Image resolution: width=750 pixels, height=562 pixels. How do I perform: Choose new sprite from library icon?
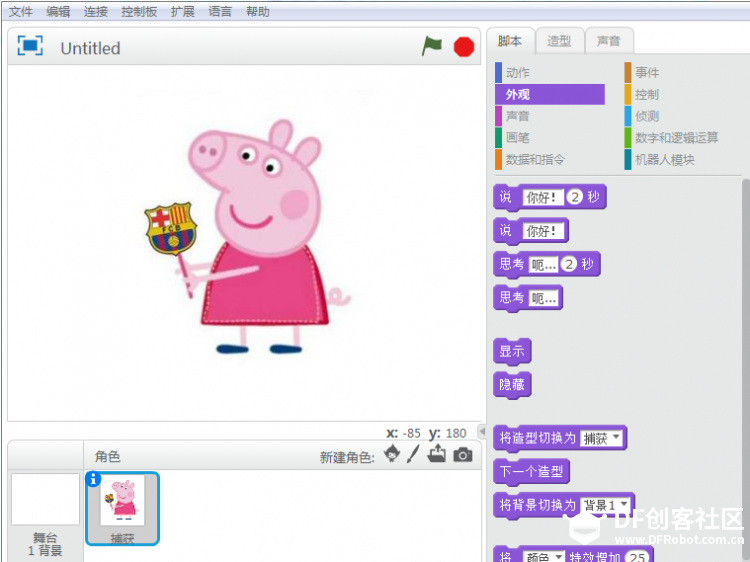tap(392, 453)
